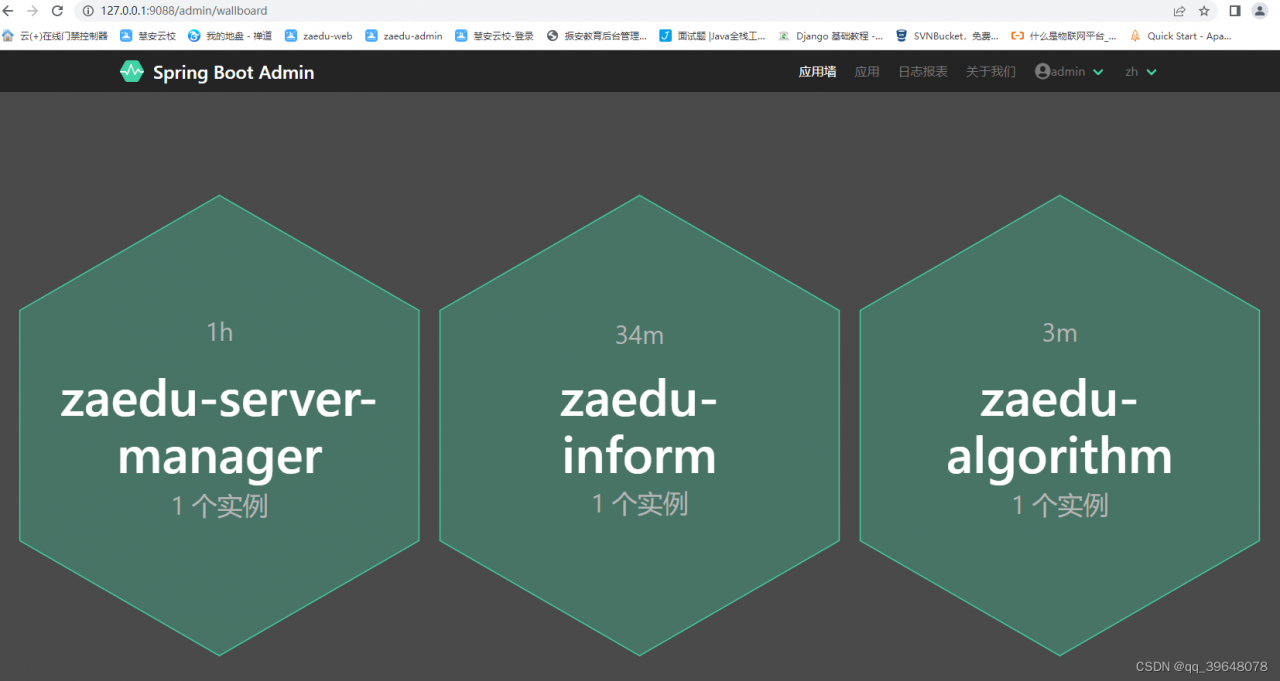
Task: Click "1 个实例" under zaedu-server-manager
Action: tap(220, 506)
